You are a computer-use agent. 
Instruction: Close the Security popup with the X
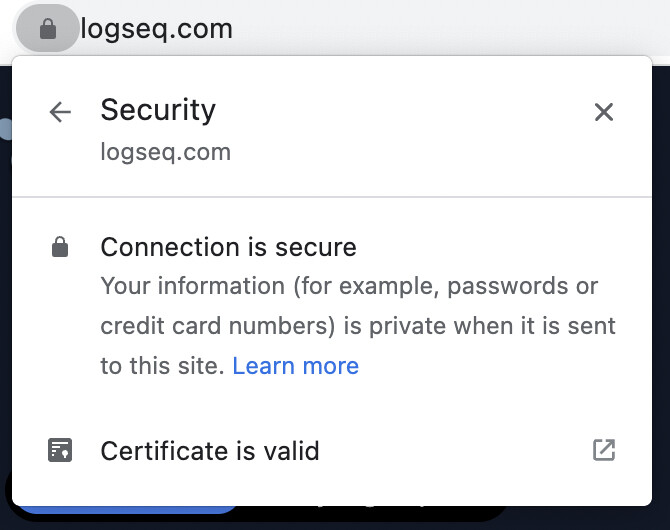point(604,112)
